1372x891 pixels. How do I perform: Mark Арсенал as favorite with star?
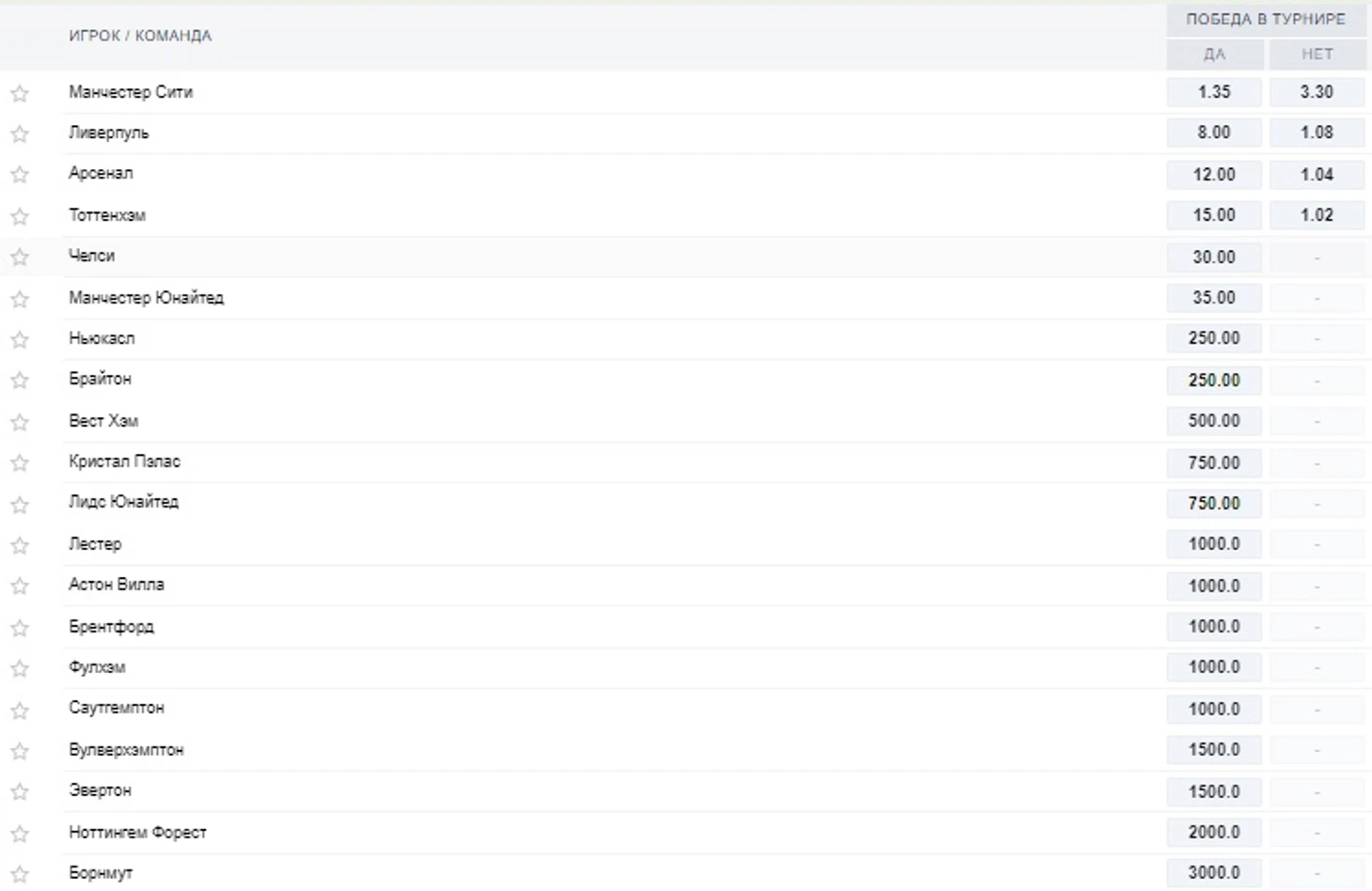pyautogui.click(x=20, y=175)
